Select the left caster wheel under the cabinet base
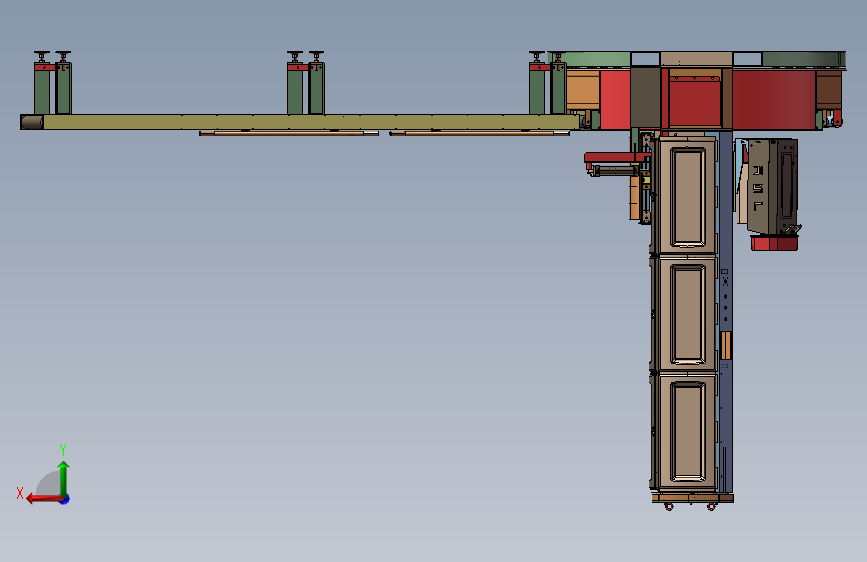 [x=668, y=506]
